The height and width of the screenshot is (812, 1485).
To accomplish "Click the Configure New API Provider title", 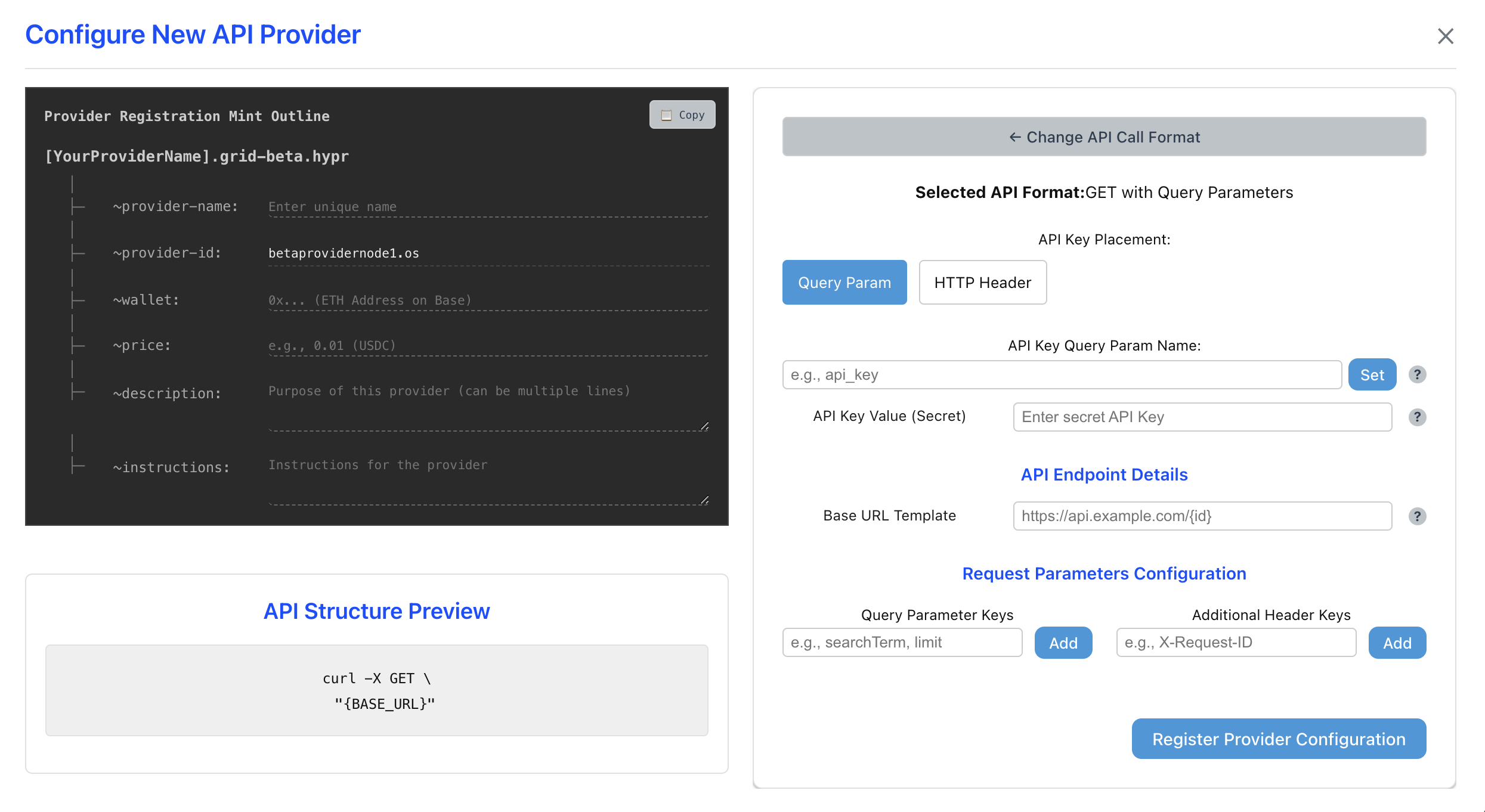I will (193, 35).
